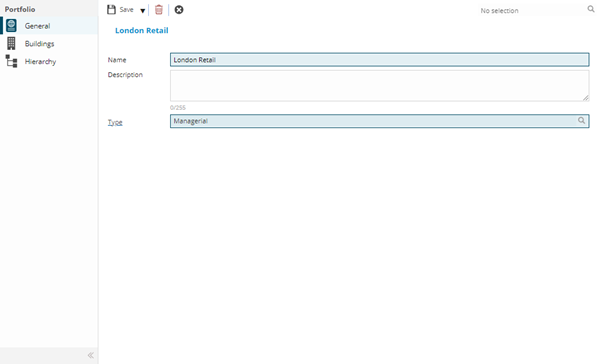
Task: Click into the No selection search field
Action: (x=532, y=10)
